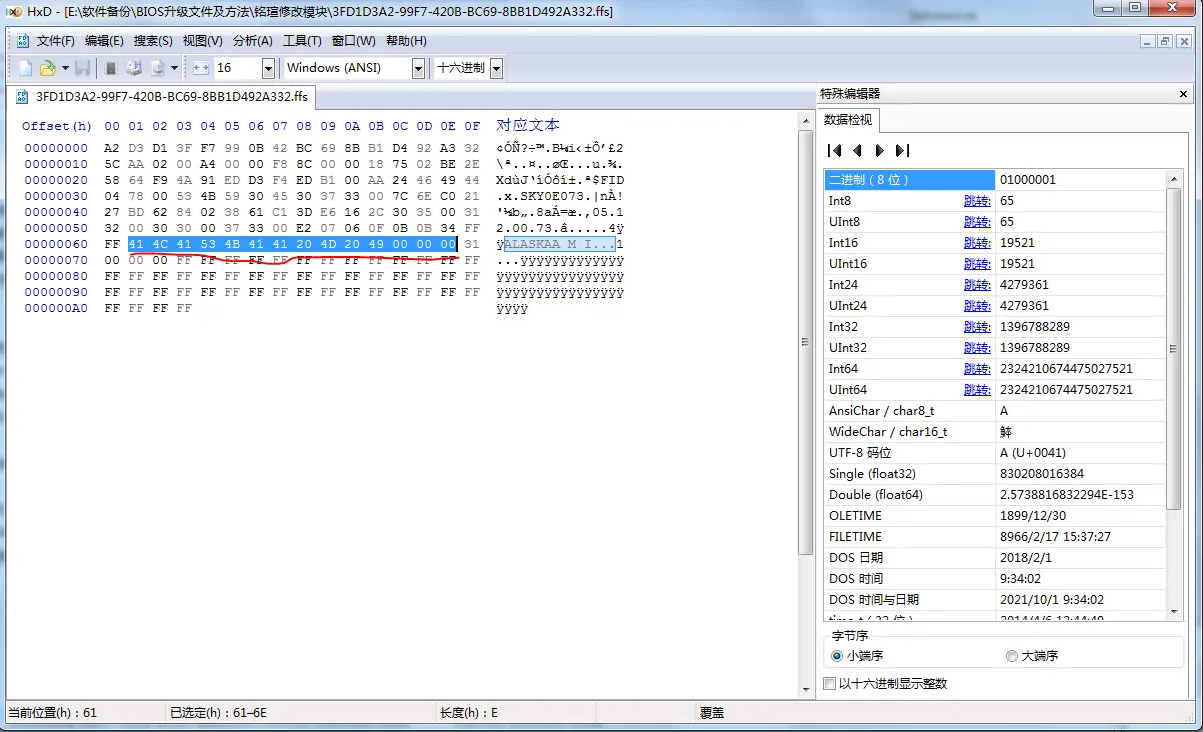Screen dimensions: 1203x732
Task: Click status bar 当前位置(h): 61
Action: 53,713
